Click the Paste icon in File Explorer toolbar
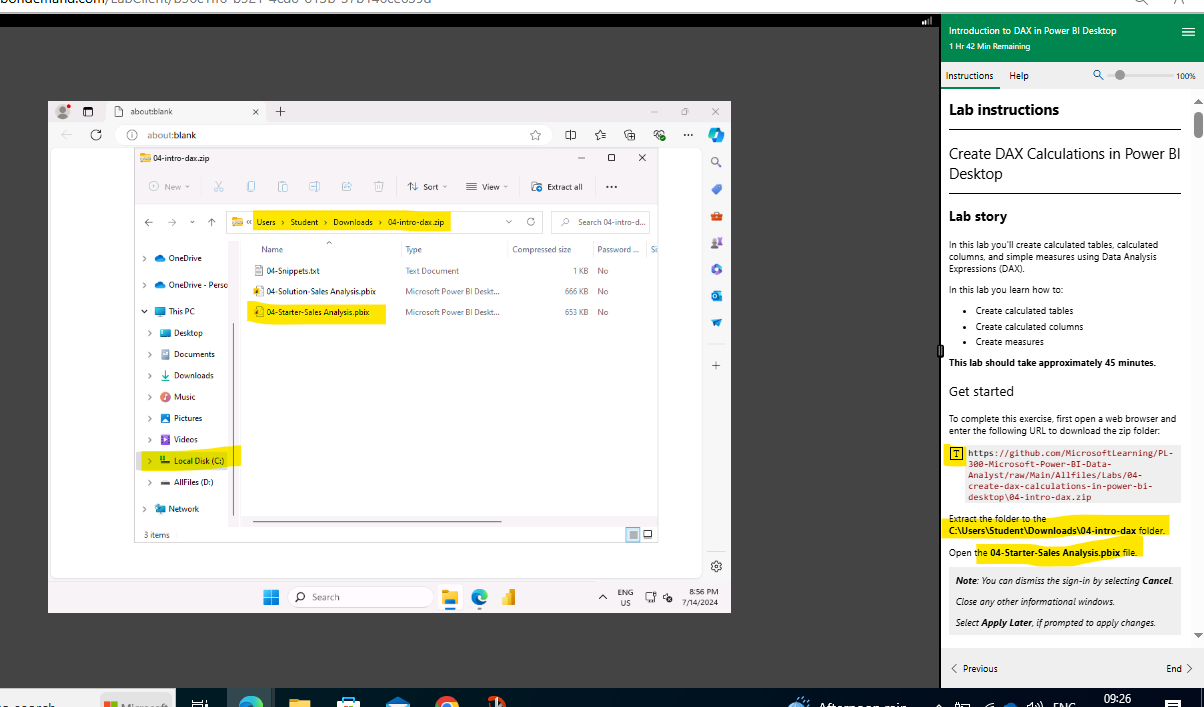 (x=283, y=187)
